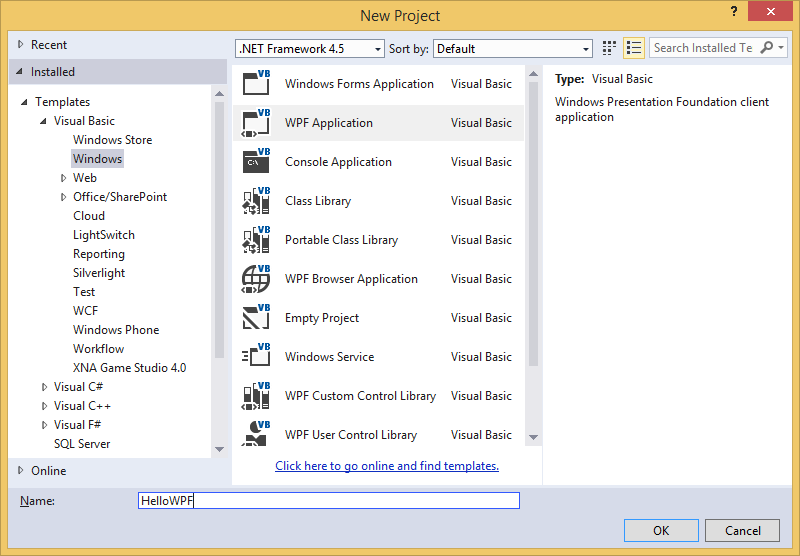Viewport: 800px width, 556px height.
Task: Switch to medium icons list view
Action: pyautogui.click(x=634, y=48)
